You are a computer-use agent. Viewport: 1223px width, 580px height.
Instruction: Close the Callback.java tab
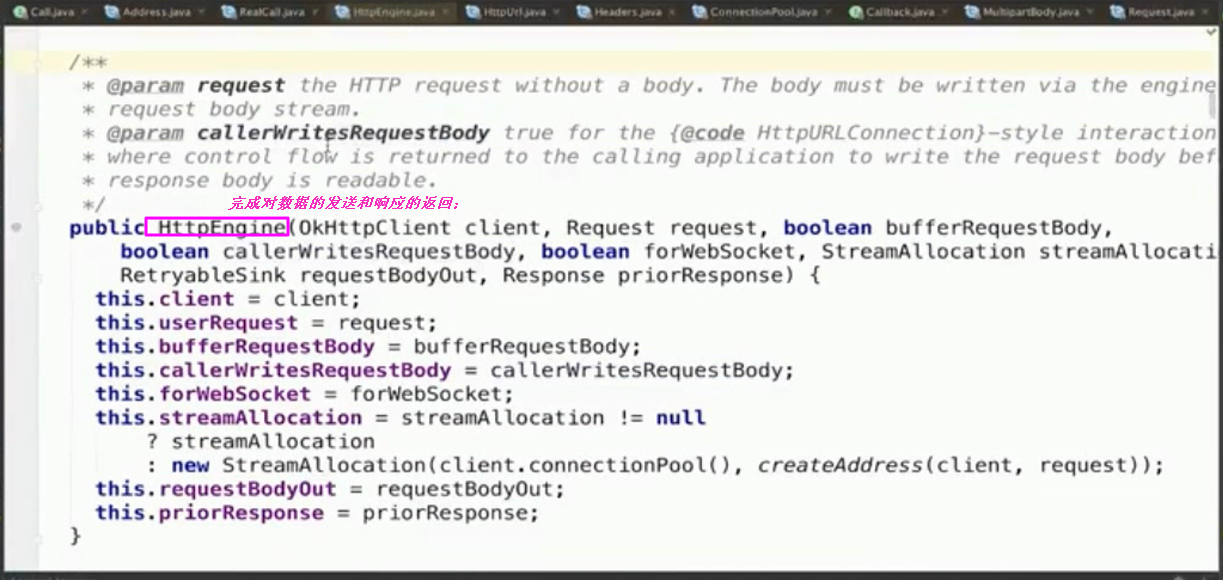pos(945,13)
